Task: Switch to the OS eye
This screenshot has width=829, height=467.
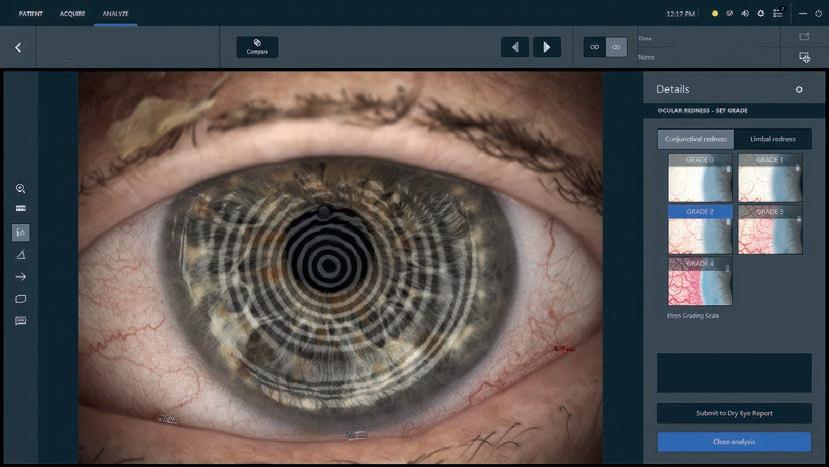Action: coord(616,47)
